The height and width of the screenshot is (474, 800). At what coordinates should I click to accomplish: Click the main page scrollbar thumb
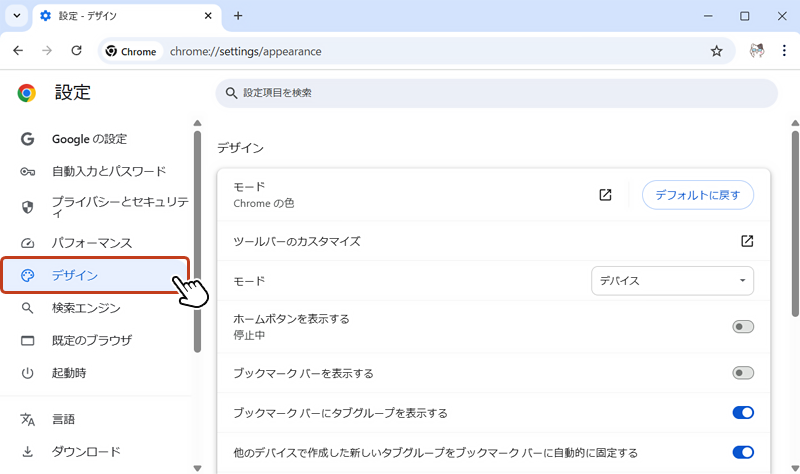(795, 223)
